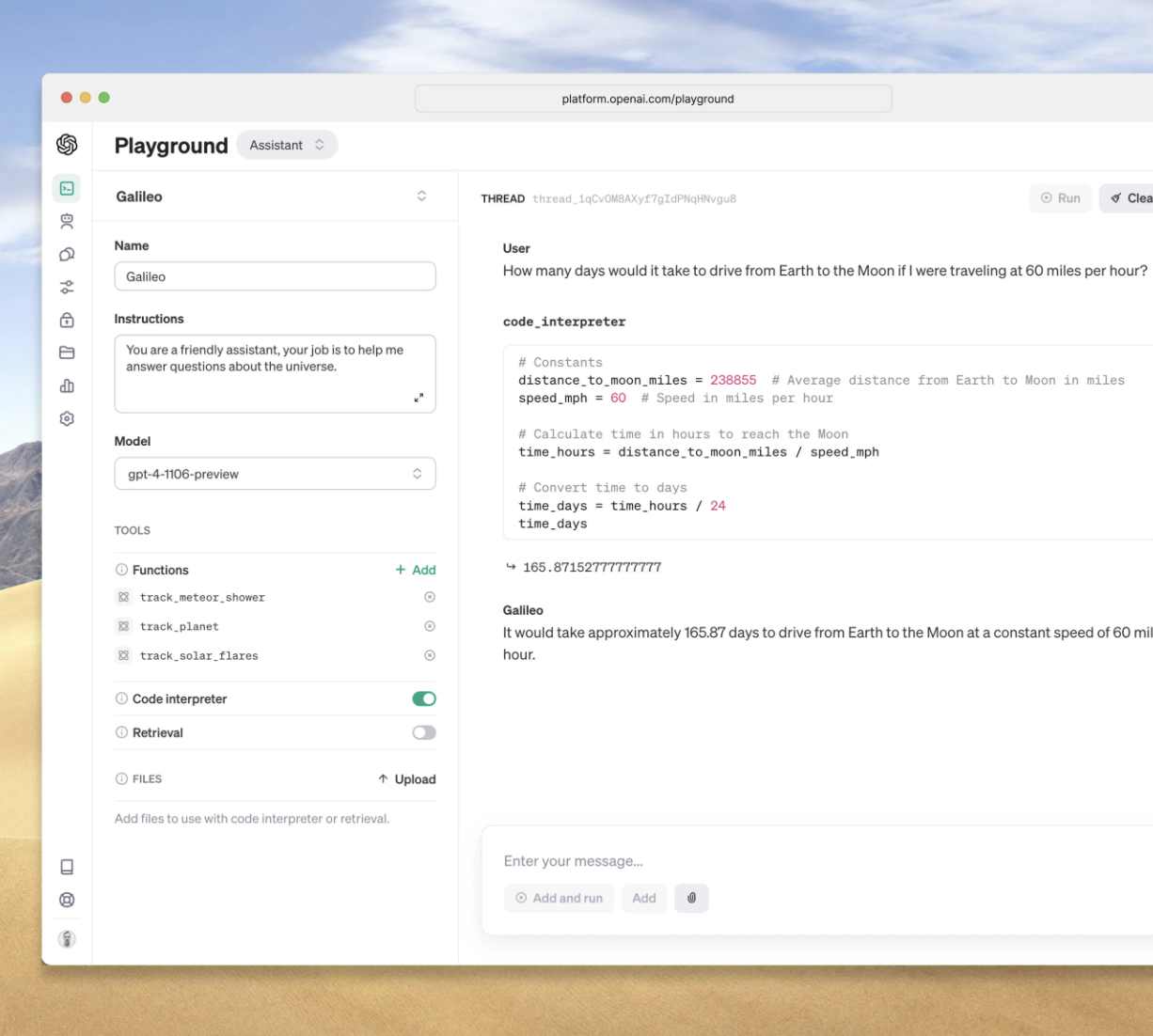This screenshot has width=1153, height=1036.
Task: Click the paperclip attach file button
Action: click(691, 898)
